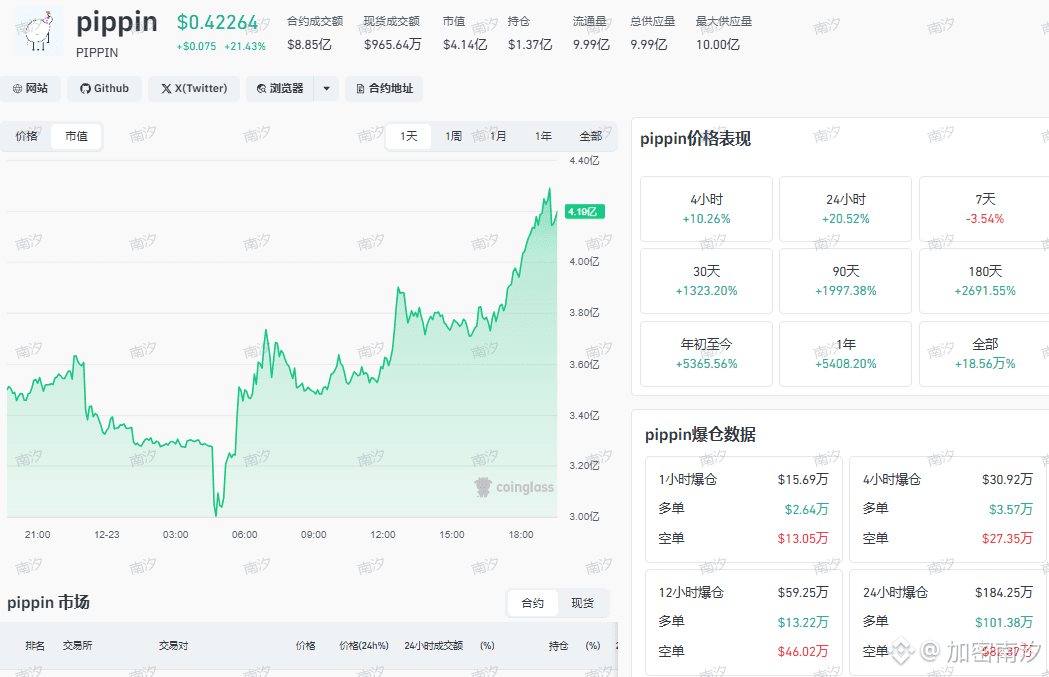The image size is (1049, 677).
Task: Sort market table by 24小时成交额 column
Action: coord(434,646)
